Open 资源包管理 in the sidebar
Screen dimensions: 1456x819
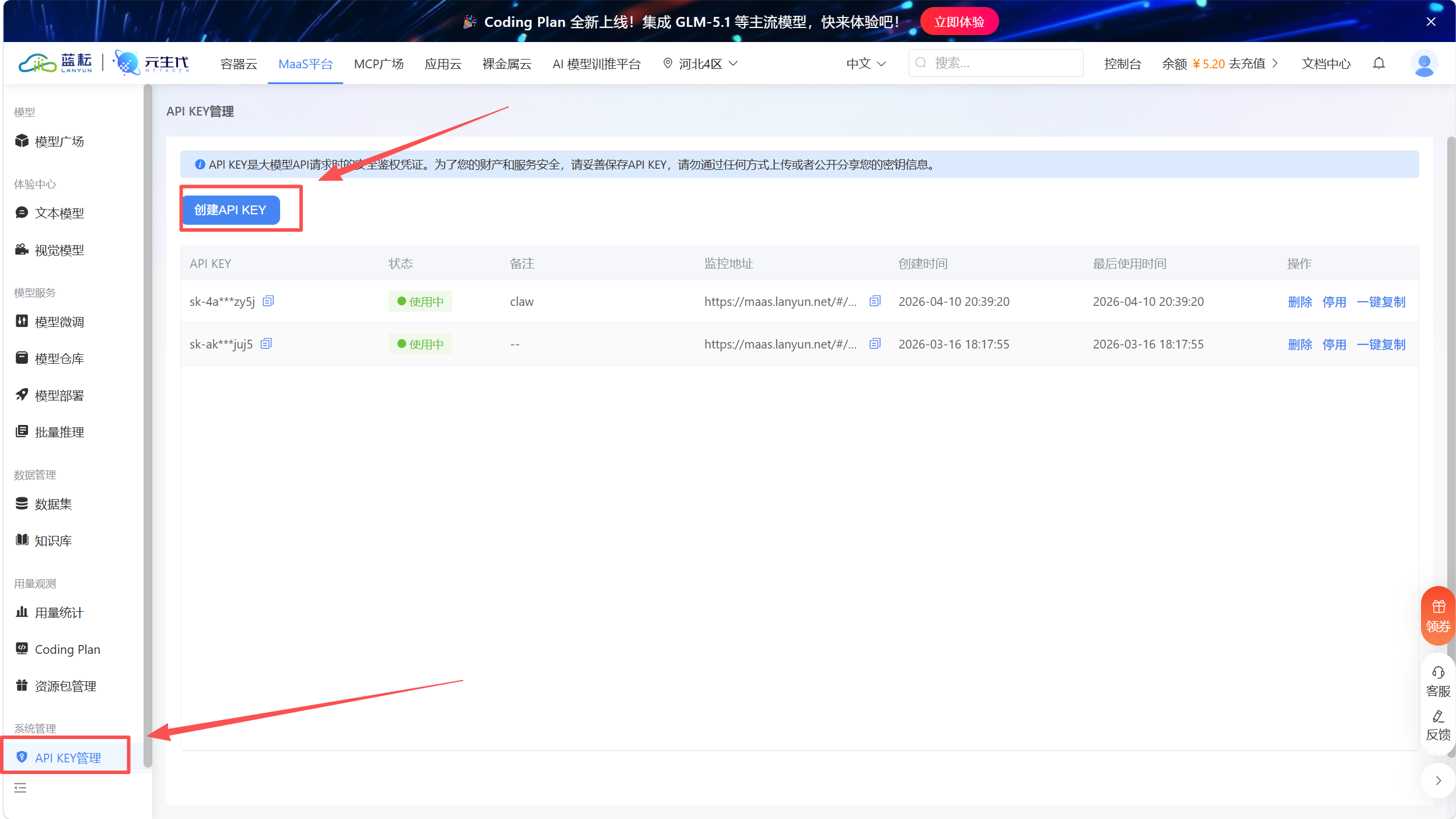55,686
